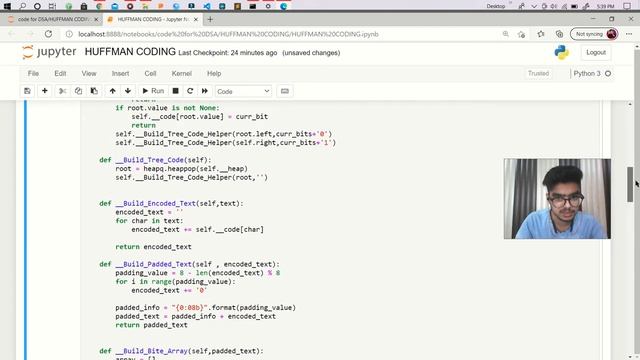Open the Windows Start menu
The width and height of the screenshot is (640, 360).
pos(7,6)
